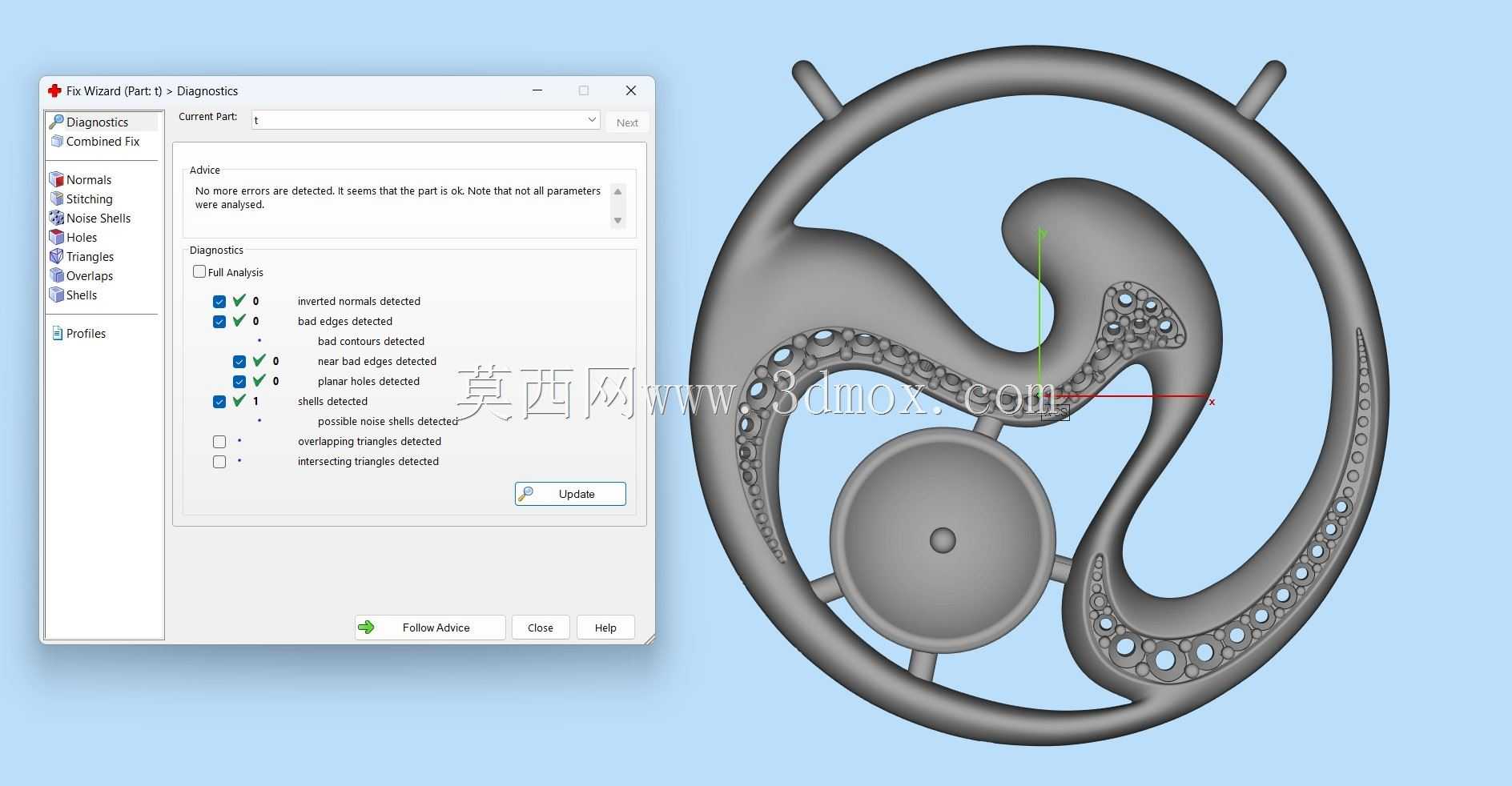Image resolution: width=1512 pixels, height=786 pixels.
Task: Go to the Overlaps fix page
Action: [x=89, y=275]
